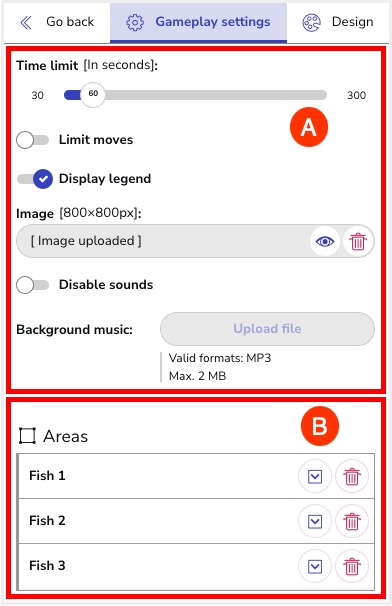Viewport: 392px width, 606px height.
Task: Enable the Limit moves toggle
Action: click(32, 140)
